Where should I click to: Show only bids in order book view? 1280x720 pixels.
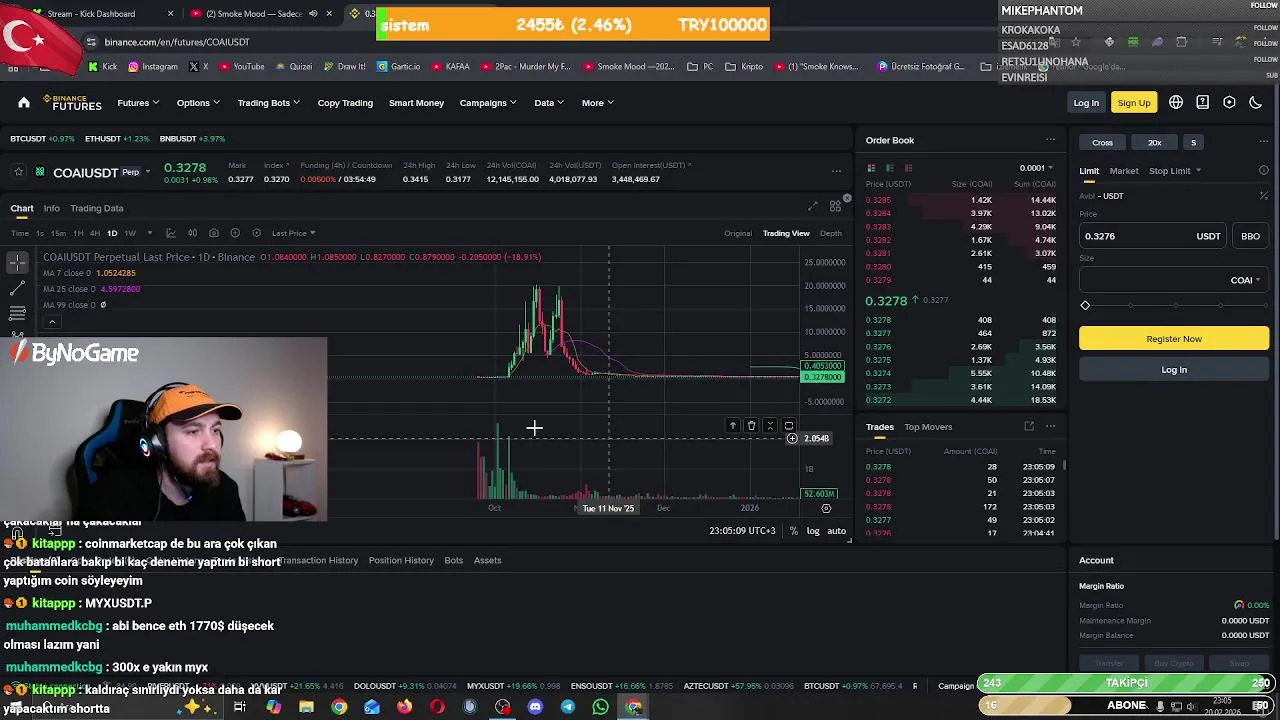coord(889,167)
